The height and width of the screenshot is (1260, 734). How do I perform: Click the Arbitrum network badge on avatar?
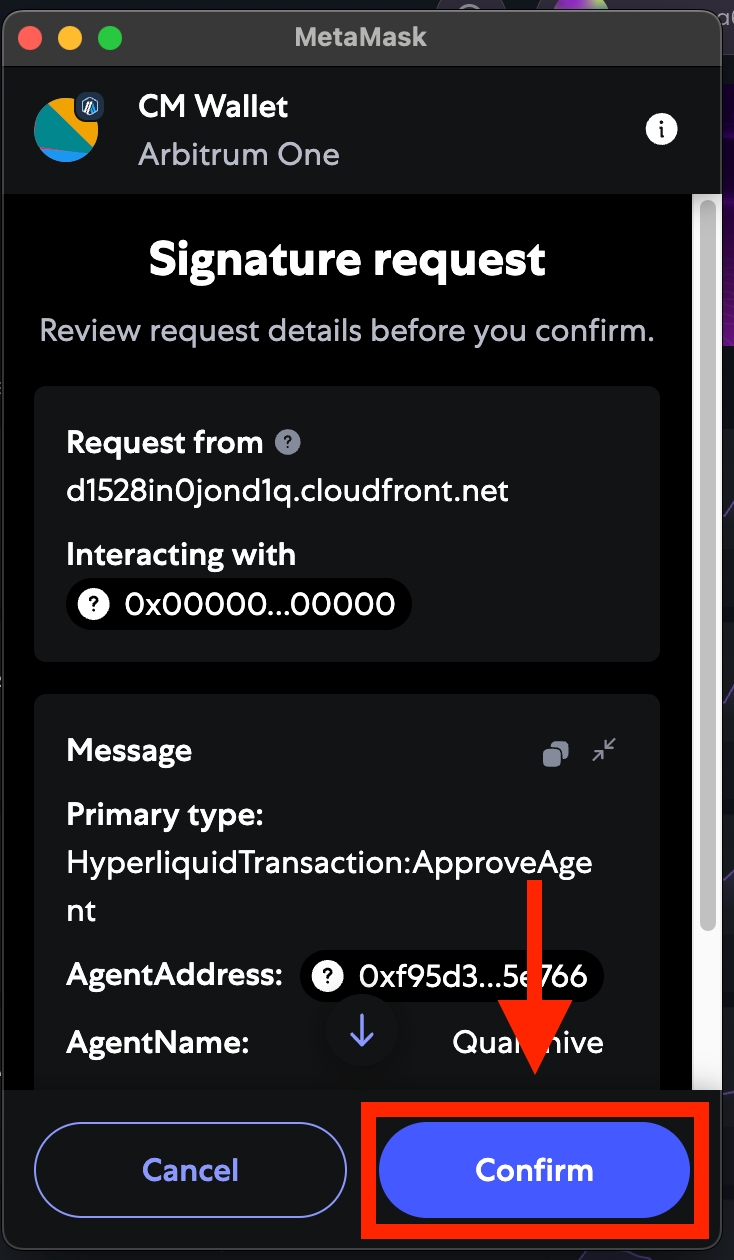tap(90, 105)
